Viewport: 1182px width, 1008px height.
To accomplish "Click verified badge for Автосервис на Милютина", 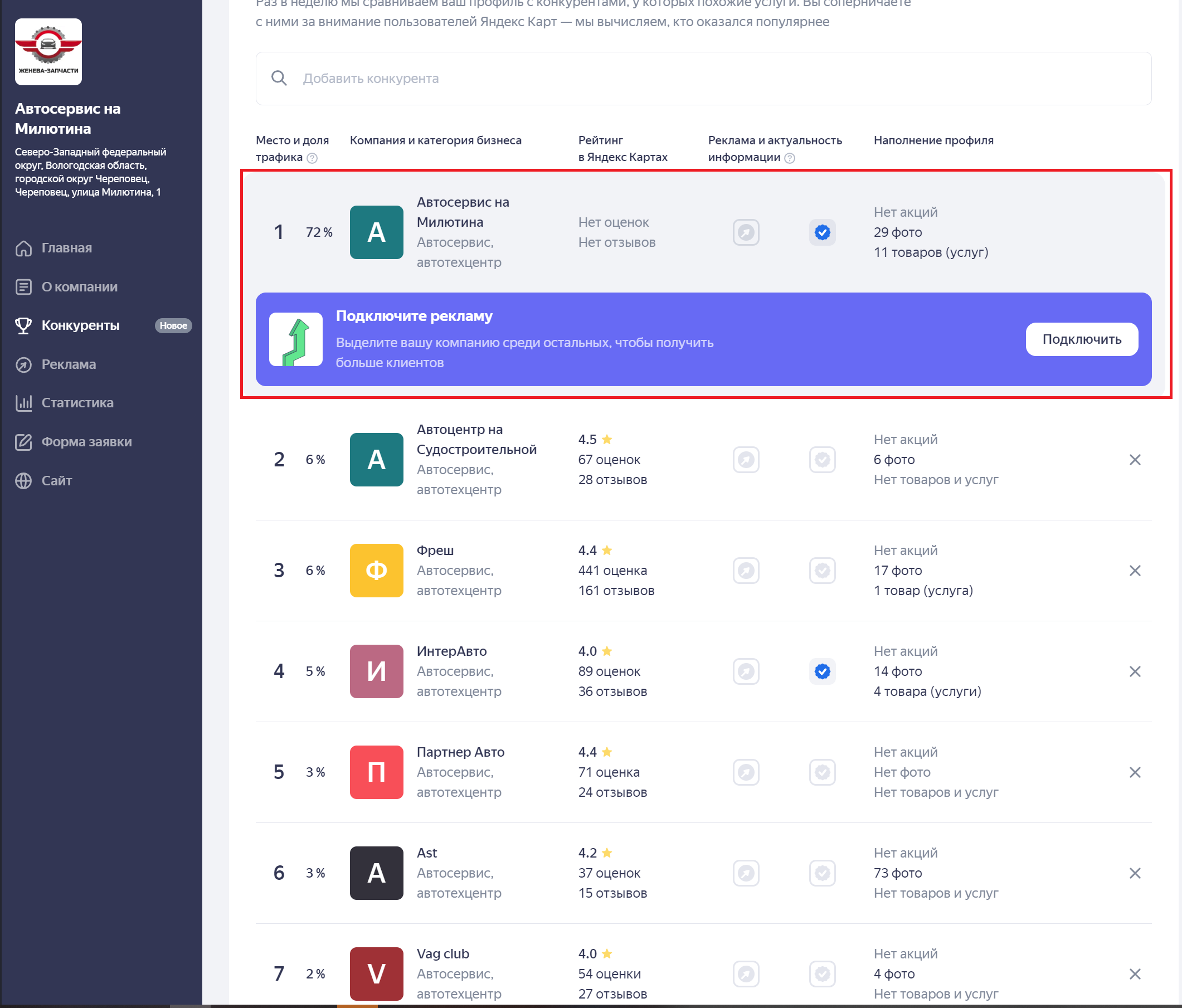I will pyautogui.click(x=822, y=233).
